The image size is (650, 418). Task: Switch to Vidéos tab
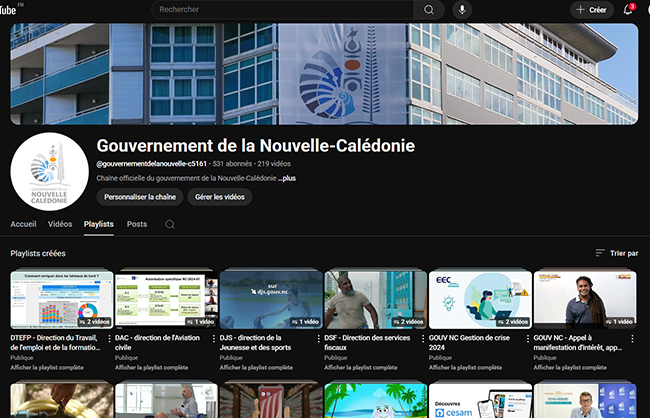click(60, 224)
